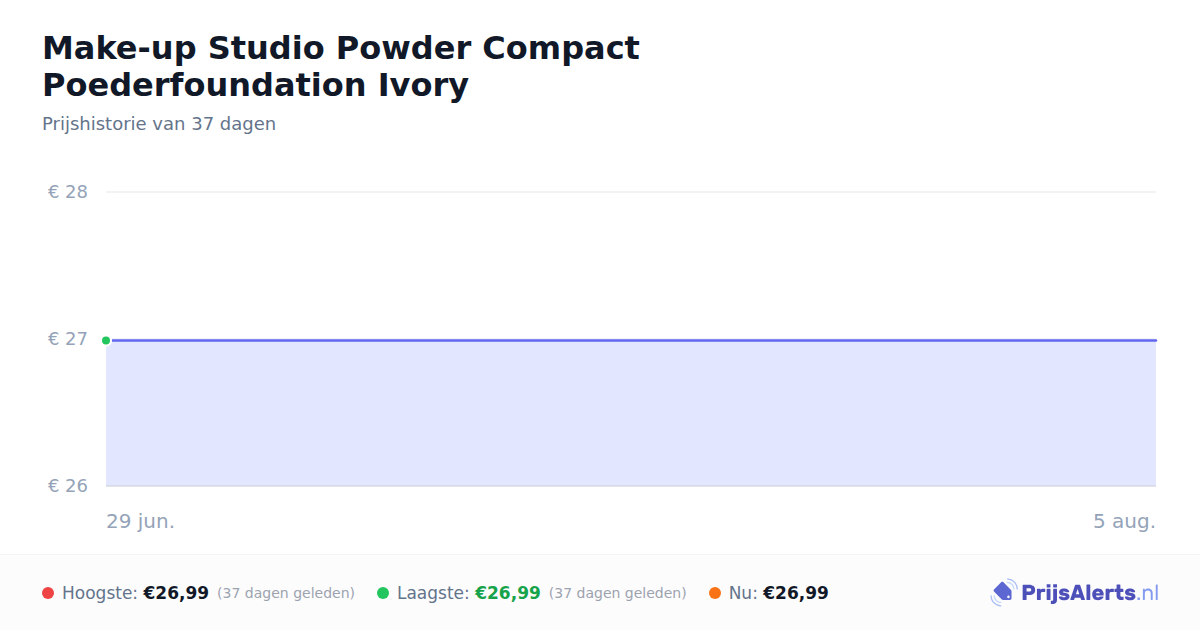Image resolution: width=1200 pixels, height=630 pixels.
Task: Click the orange Nu indicator dot
Action: click(715, 593)
